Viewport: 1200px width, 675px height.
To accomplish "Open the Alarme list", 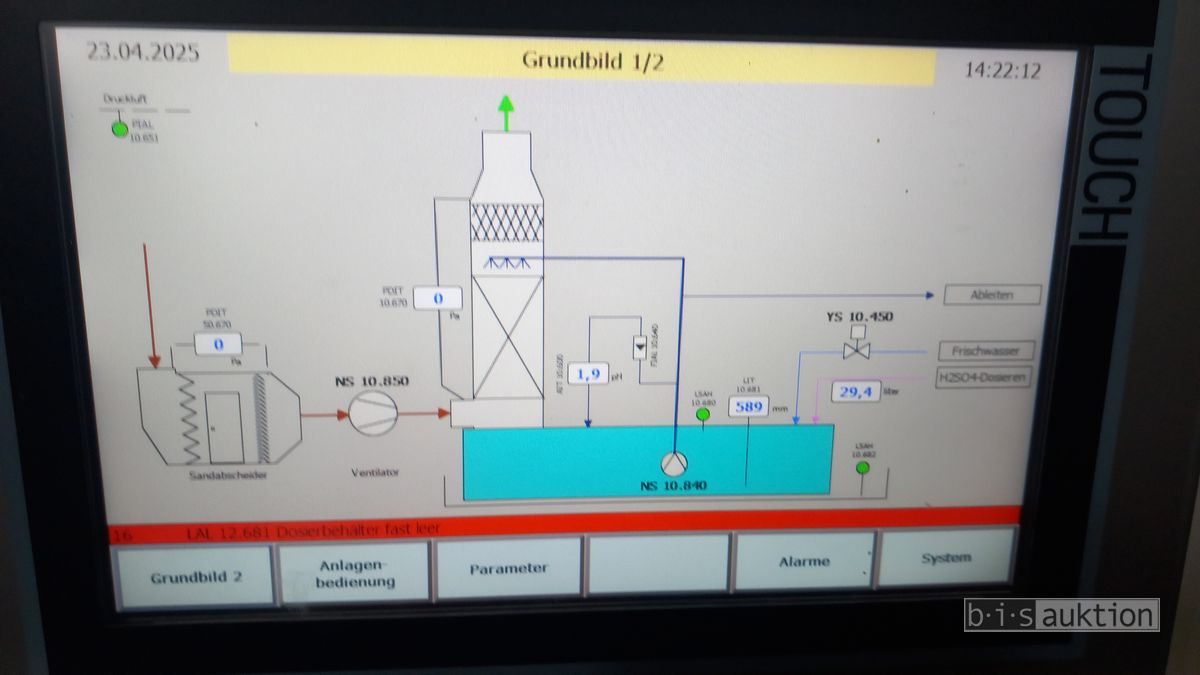I will 804,562.
